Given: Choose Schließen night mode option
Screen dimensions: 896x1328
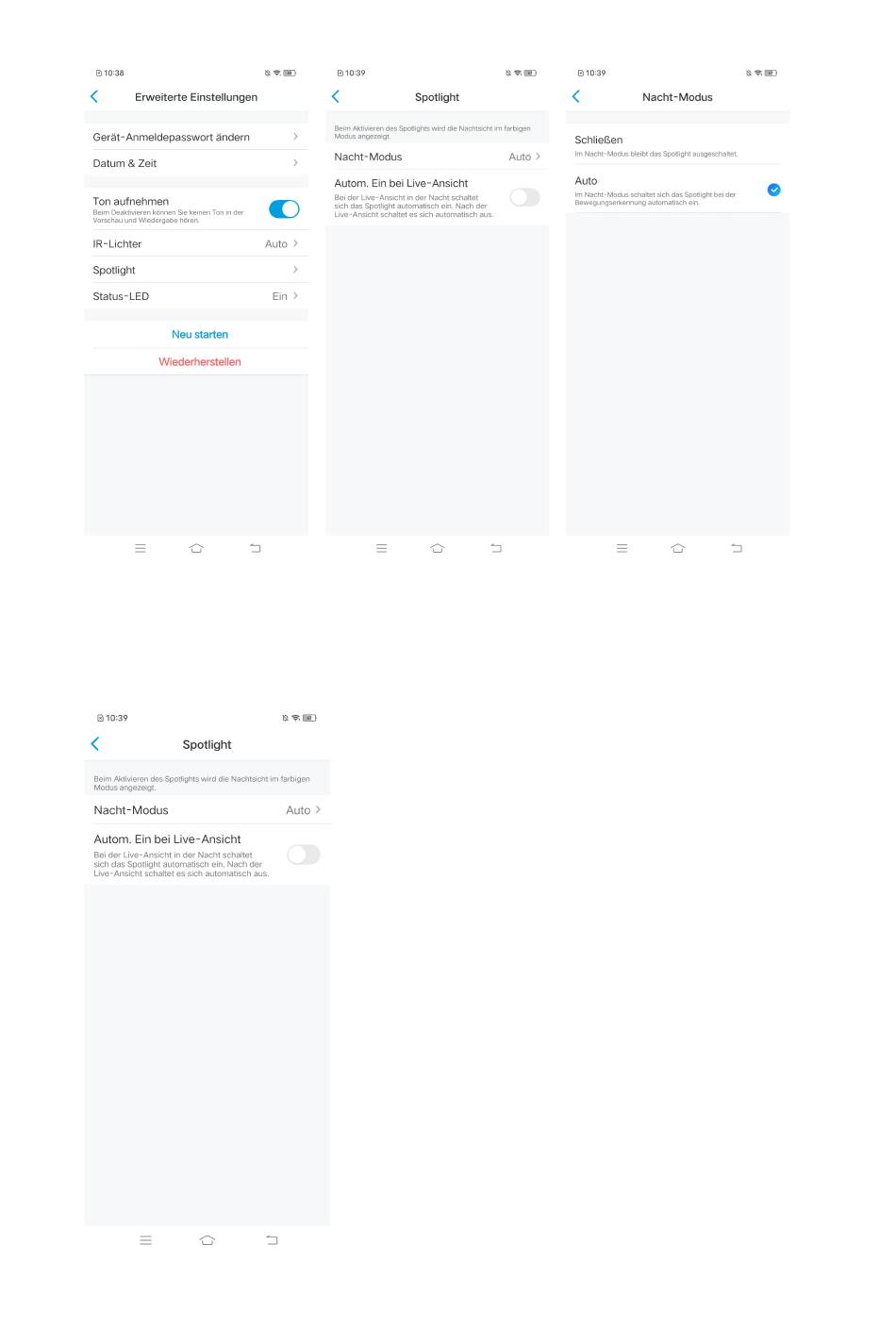Looking at the screenshot, I should pyautogui.click(x=677, y=145).
